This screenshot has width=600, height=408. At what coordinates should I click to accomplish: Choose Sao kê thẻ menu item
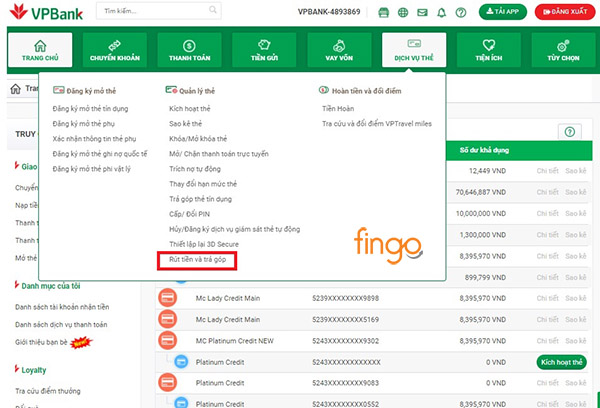186,124
